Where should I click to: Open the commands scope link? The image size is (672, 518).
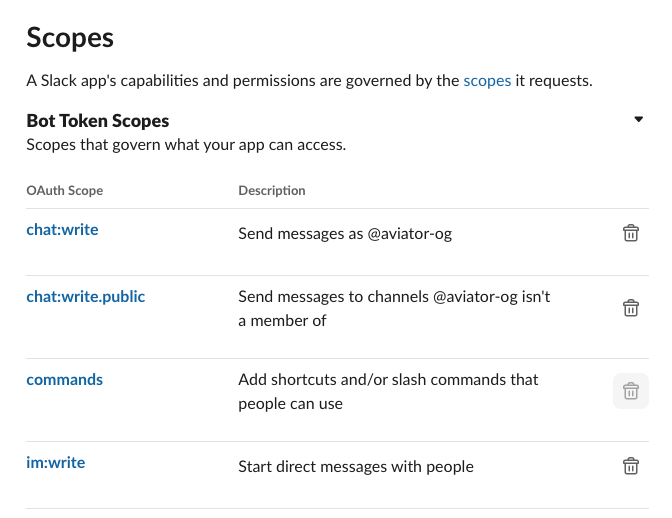tap(64, 380)
